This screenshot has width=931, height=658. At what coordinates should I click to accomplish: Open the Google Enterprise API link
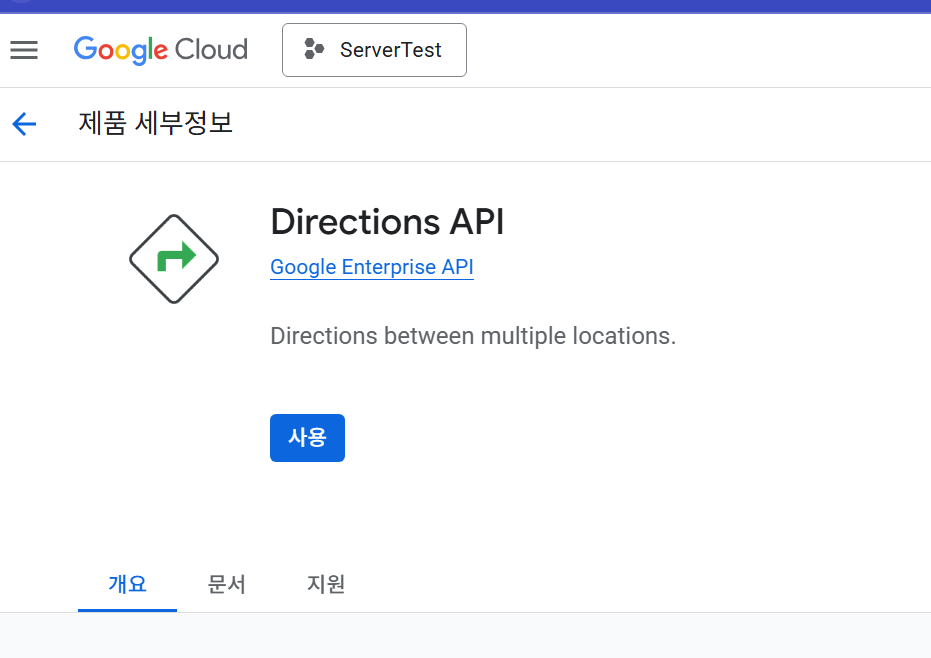pyautogui.click(x=372, y=267)
